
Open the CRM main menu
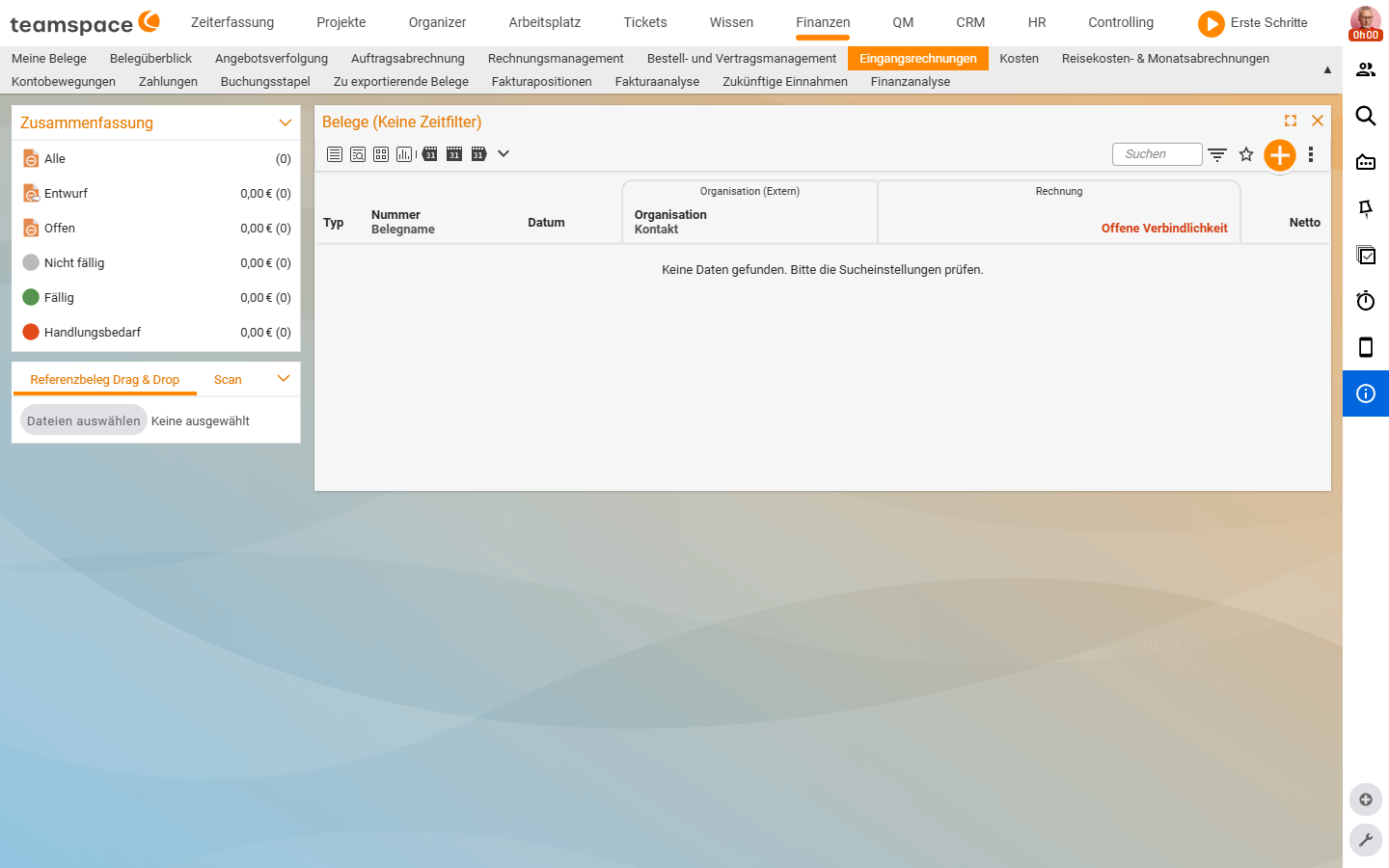(x=970, y=22)
